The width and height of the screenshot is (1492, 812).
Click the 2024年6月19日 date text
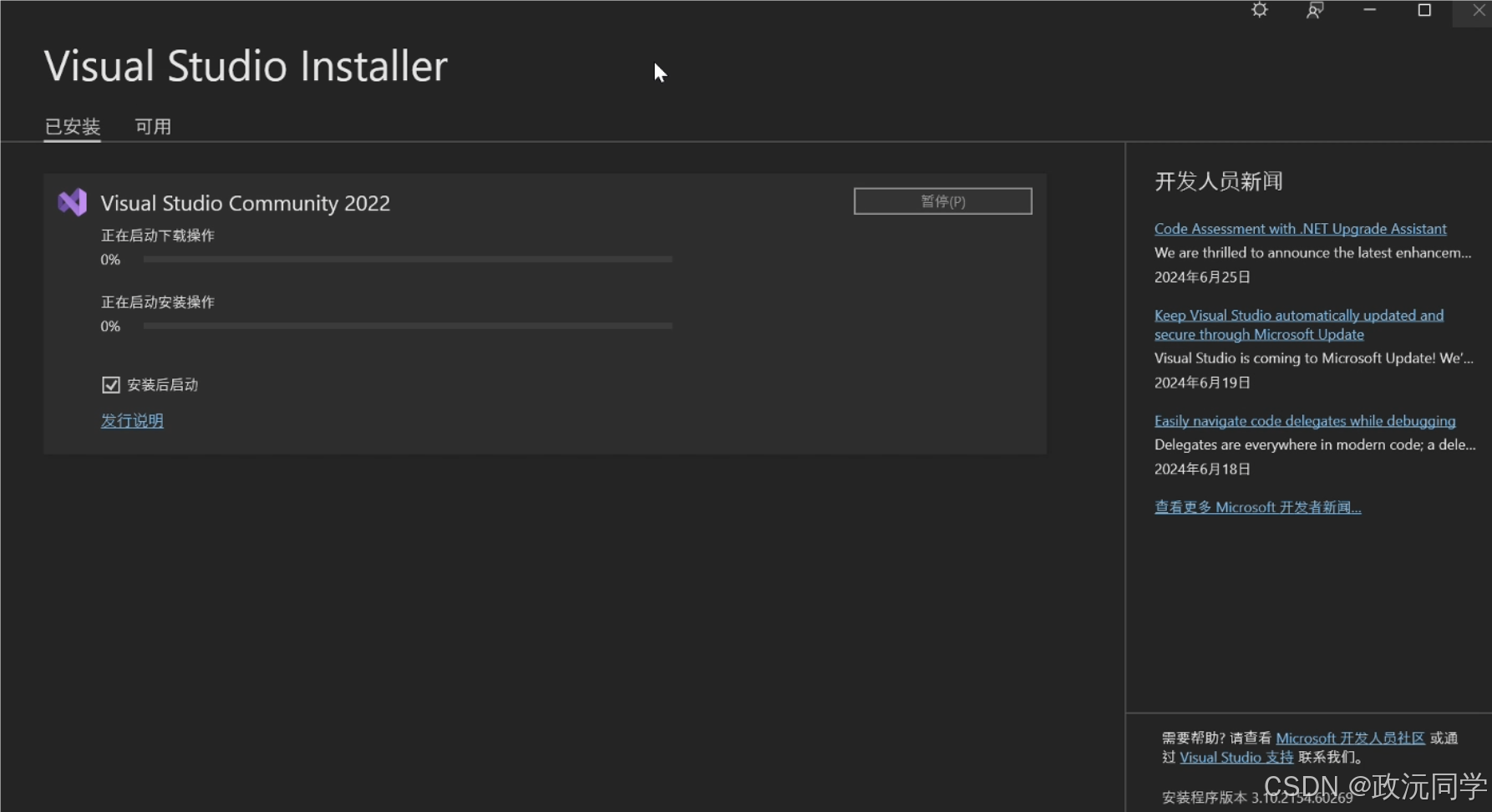coord(1202,383)
